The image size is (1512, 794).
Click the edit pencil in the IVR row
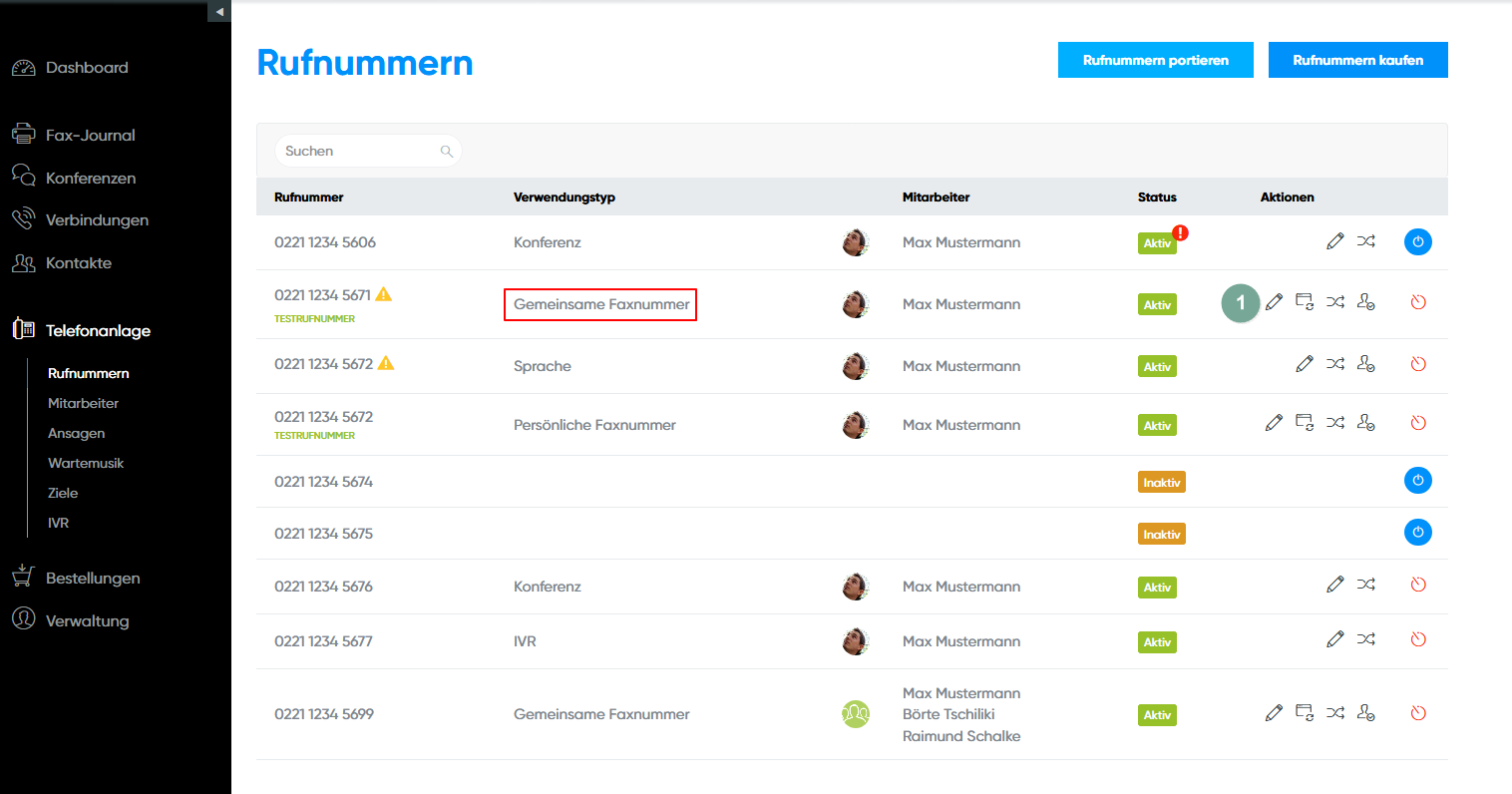tap(1334, 639)
